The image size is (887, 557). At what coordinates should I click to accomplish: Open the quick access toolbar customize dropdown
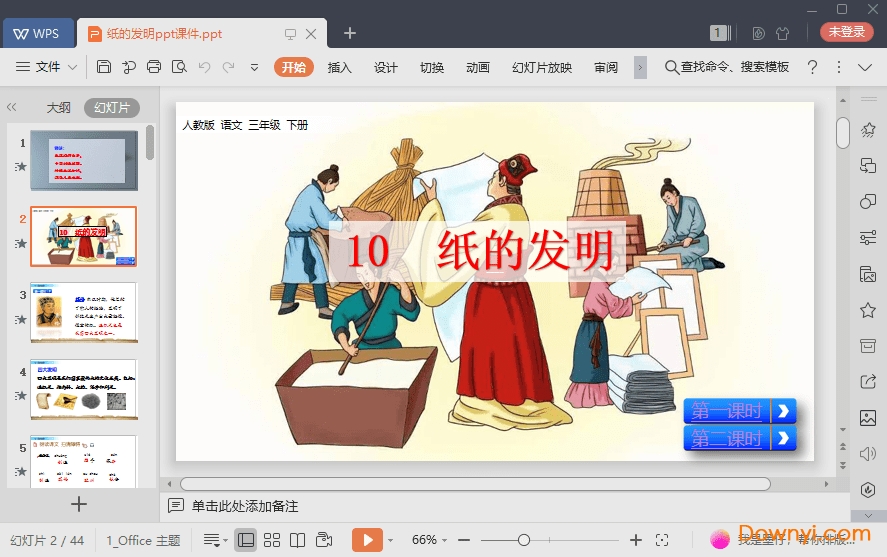[x=255, y=67]
